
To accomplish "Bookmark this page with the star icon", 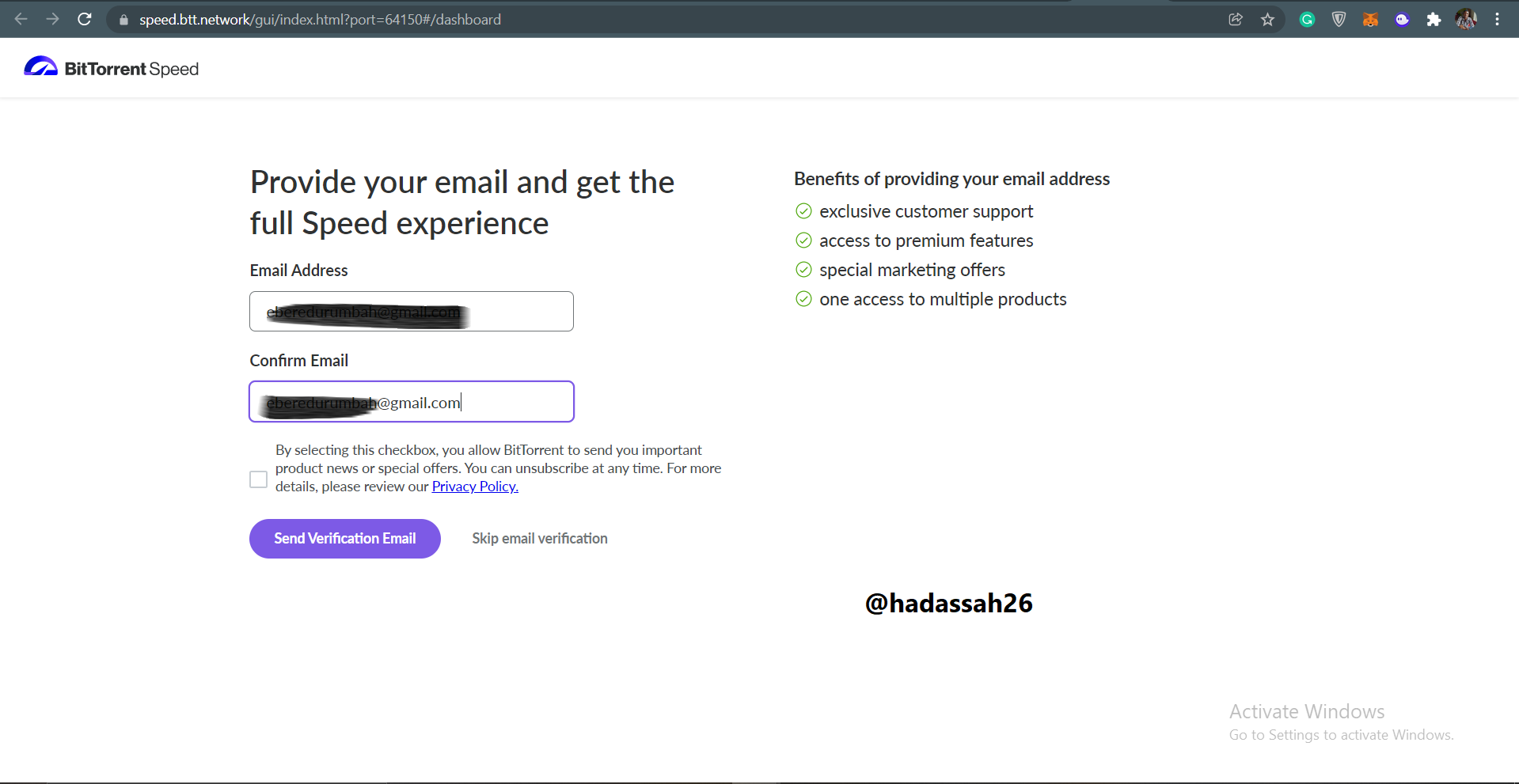I will (x=1267, y=20).
